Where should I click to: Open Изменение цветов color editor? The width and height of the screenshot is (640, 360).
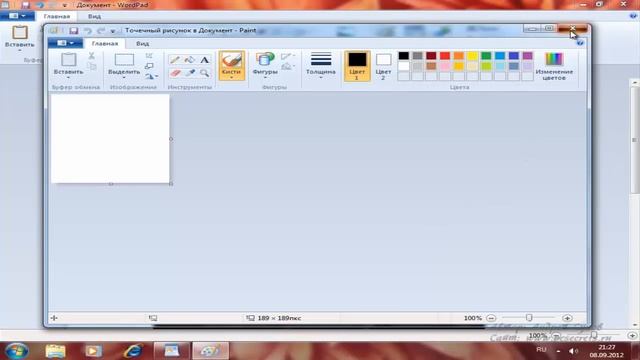(x=554, y=66)
